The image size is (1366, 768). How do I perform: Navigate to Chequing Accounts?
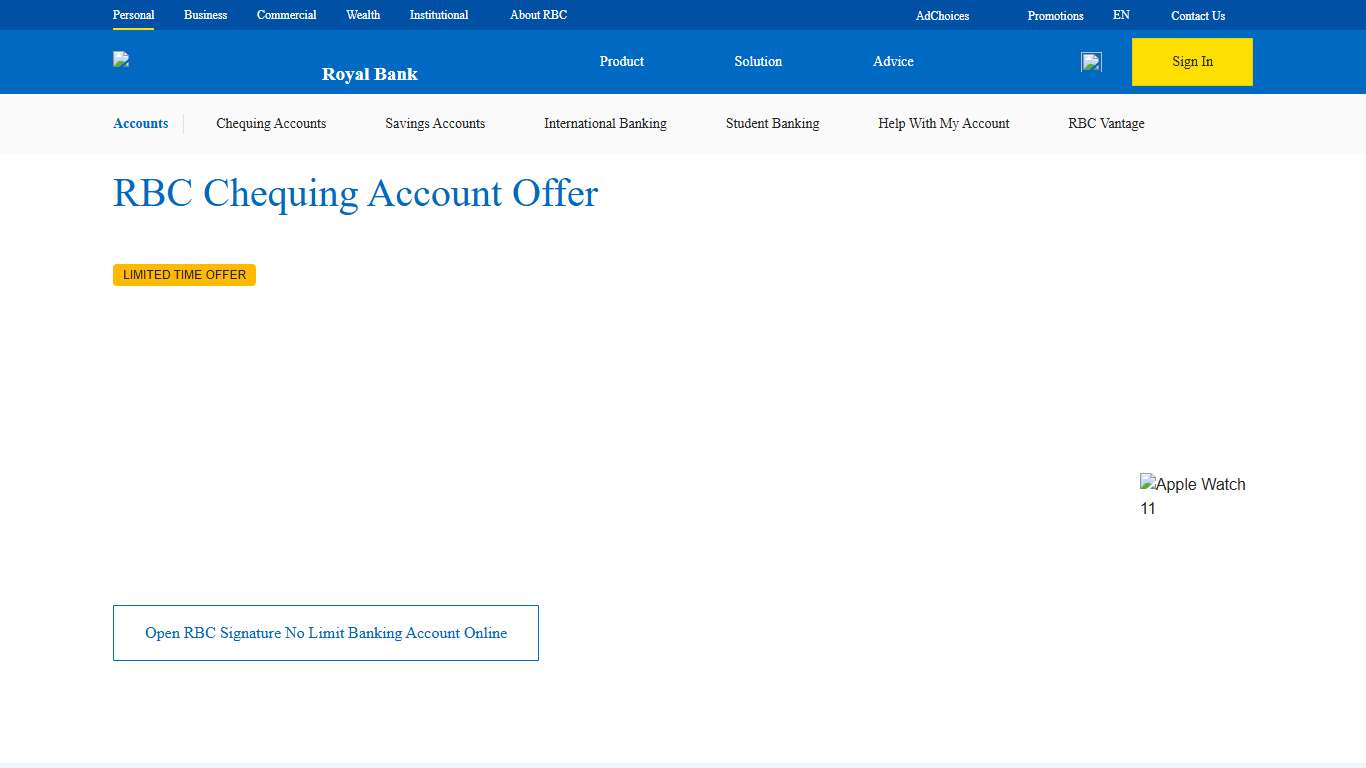point(271,123)
